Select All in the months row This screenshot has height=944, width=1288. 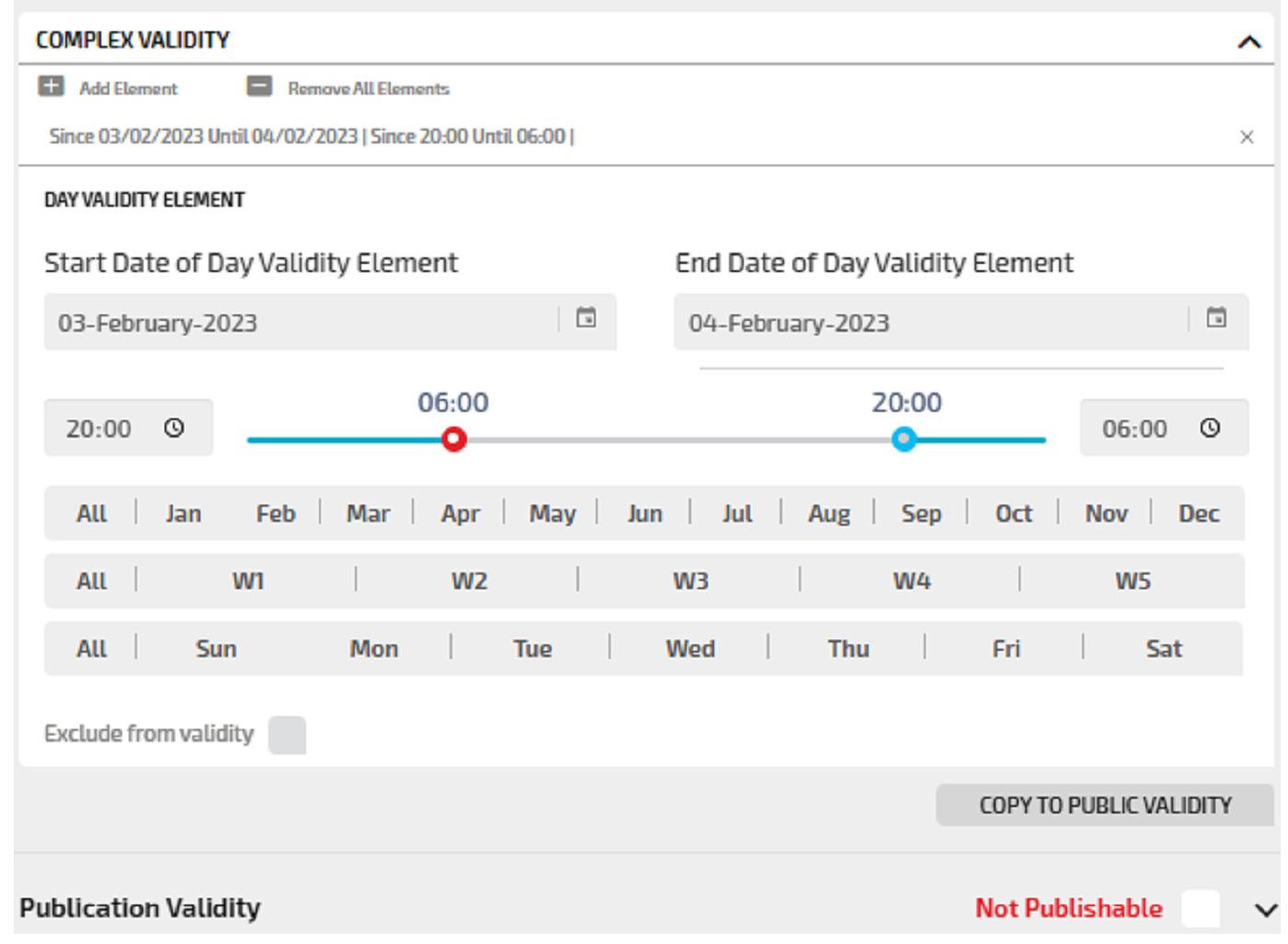[x=91, y=514]
